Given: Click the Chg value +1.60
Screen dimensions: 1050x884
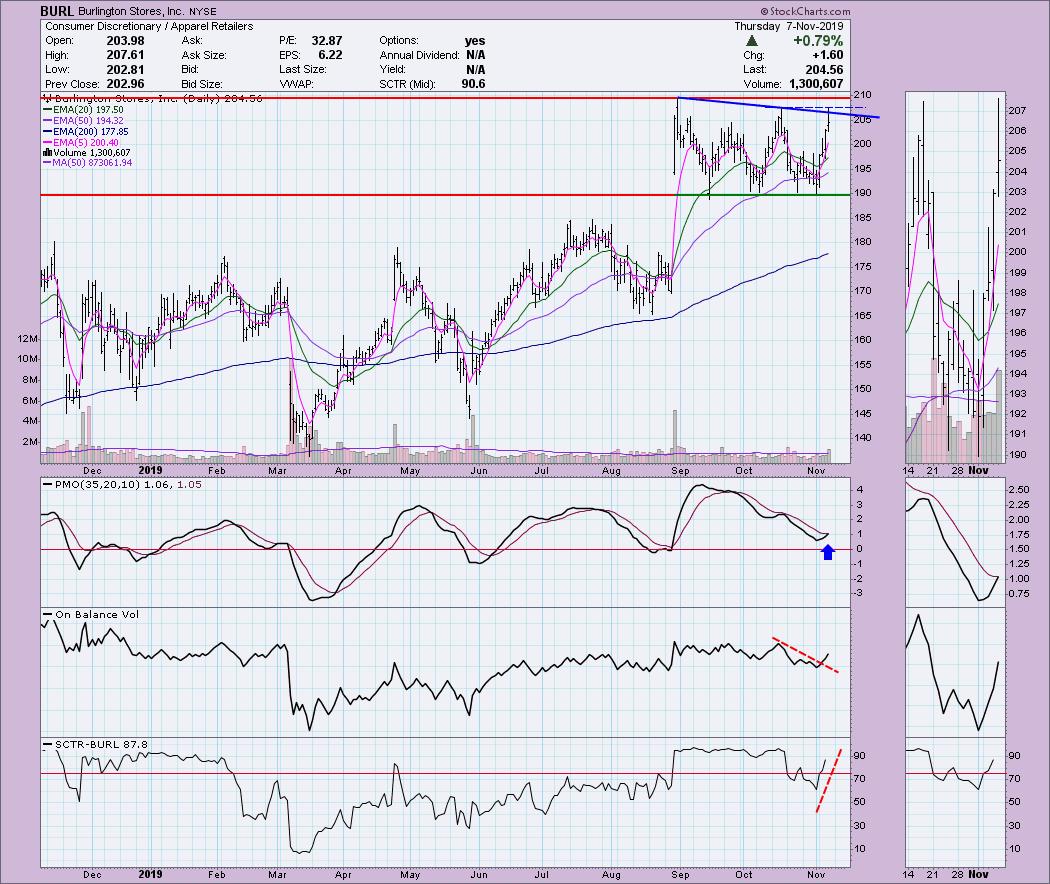Looking at the screenshot, I should tap(827, 55).
